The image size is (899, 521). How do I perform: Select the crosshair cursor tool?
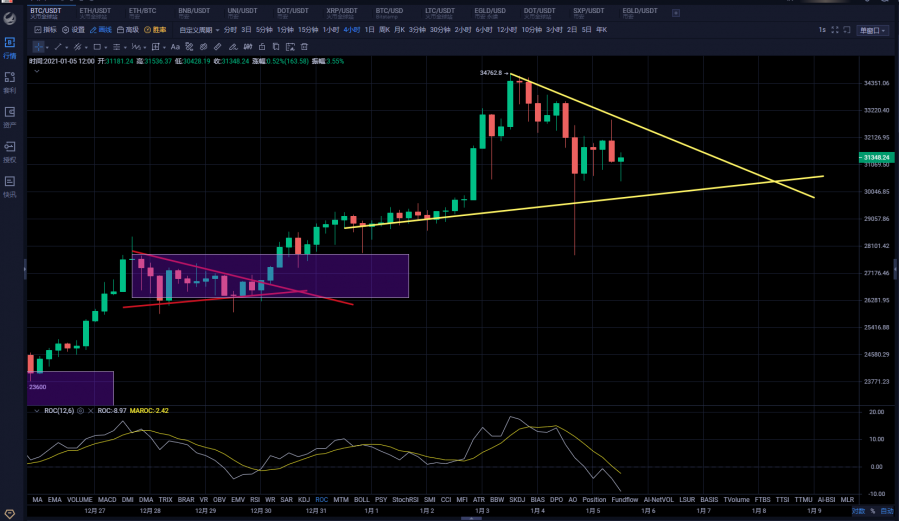point(39,46)
